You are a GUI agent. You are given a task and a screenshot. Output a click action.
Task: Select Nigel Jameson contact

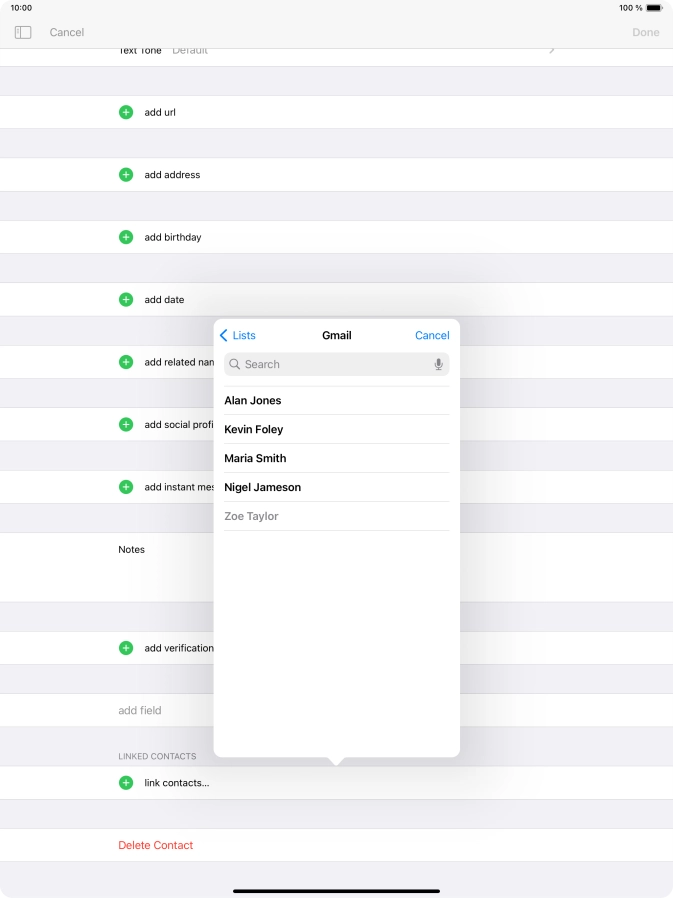coord(262,488)
